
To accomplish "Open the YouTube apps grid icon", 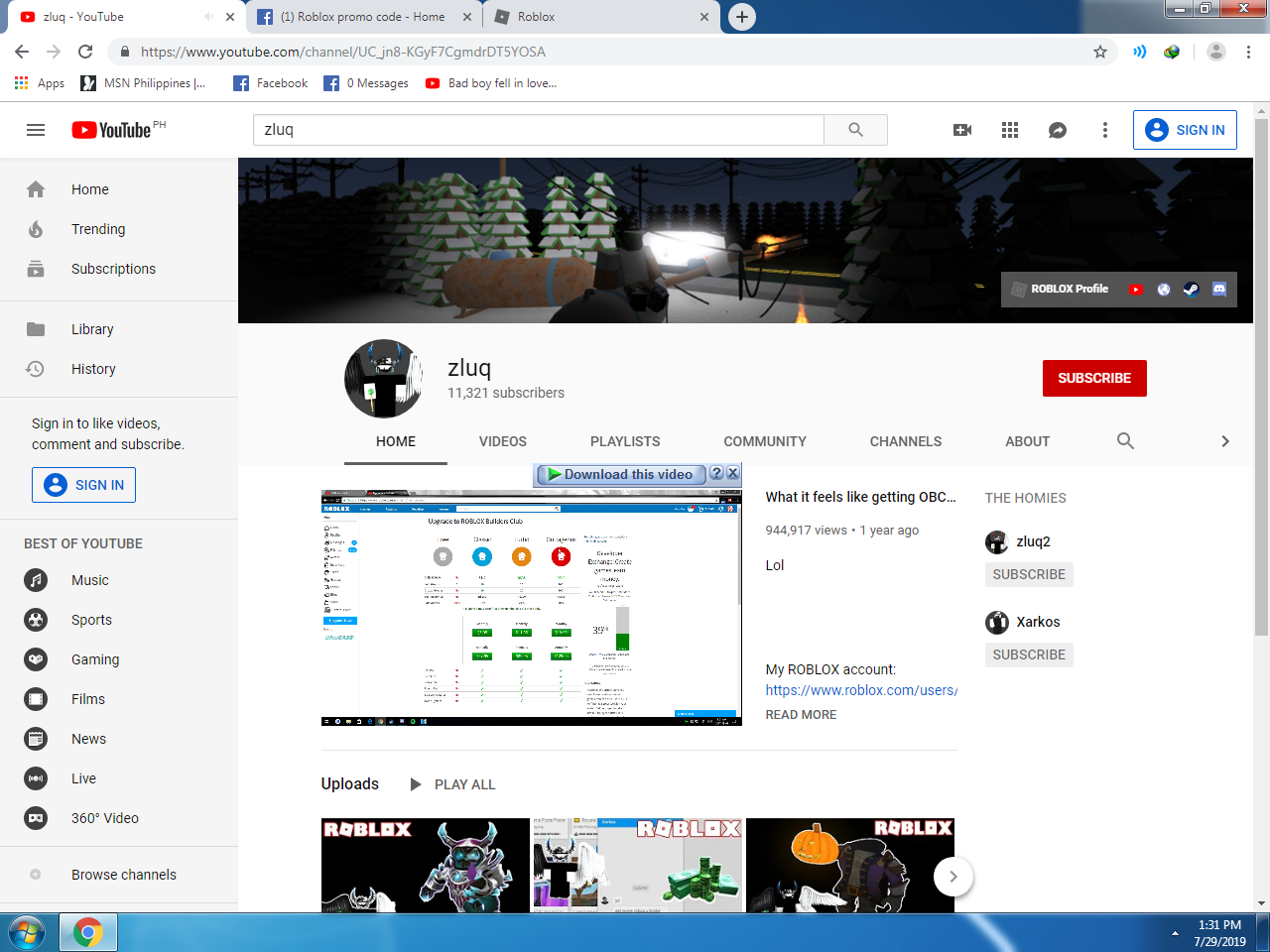I will pyautogui.click(x=1010, y=130).
